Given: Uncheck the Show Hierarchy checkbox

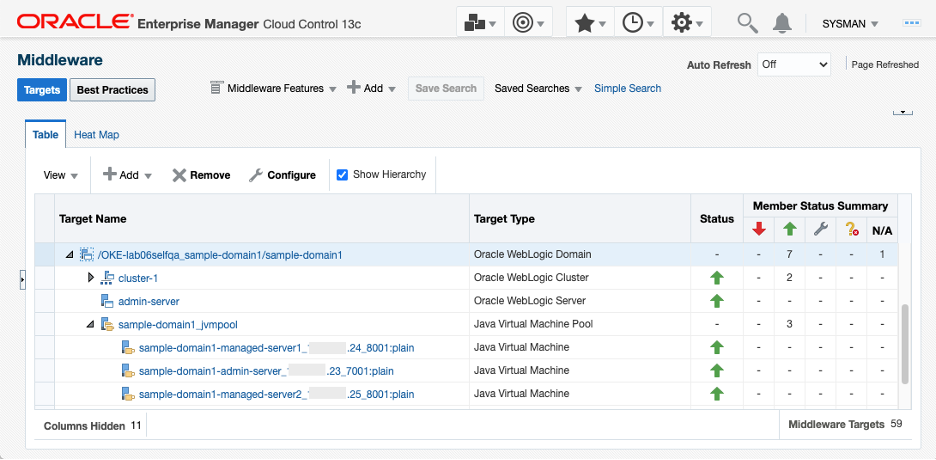Looking at the screenshot, I should 342,175.
